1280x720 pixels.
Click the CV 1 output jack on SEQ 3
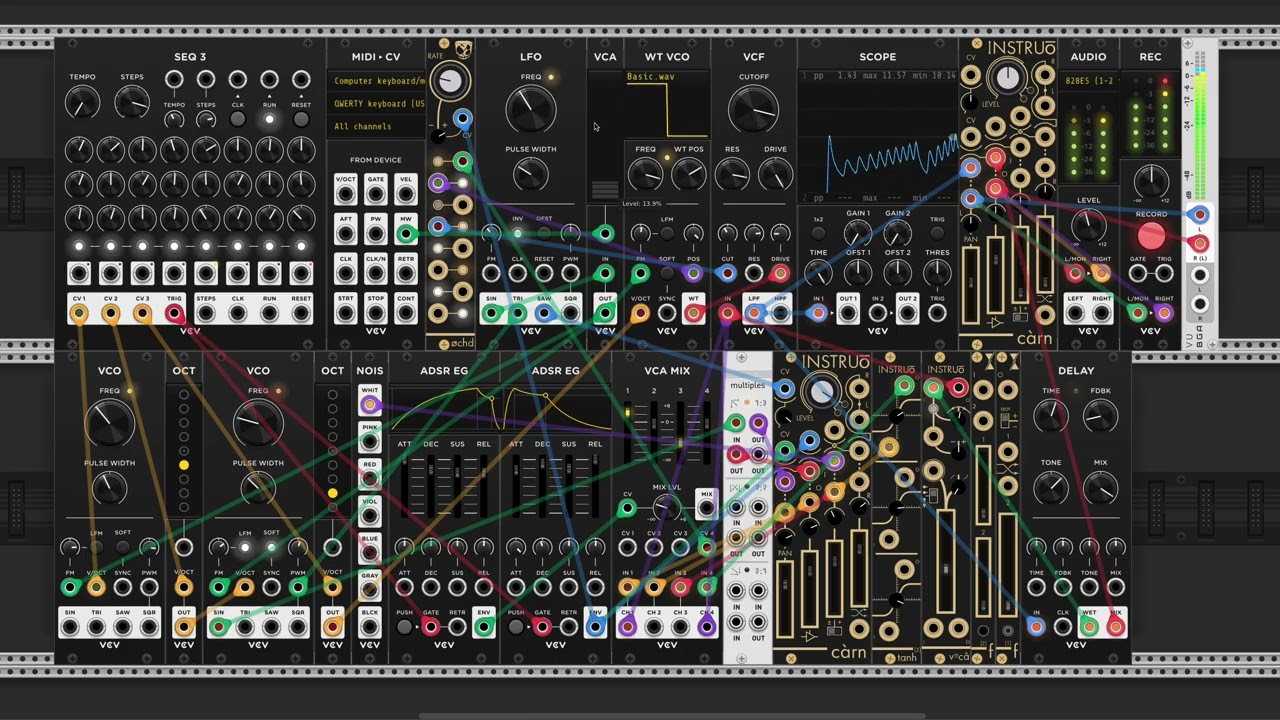click(x=79, y=313)
